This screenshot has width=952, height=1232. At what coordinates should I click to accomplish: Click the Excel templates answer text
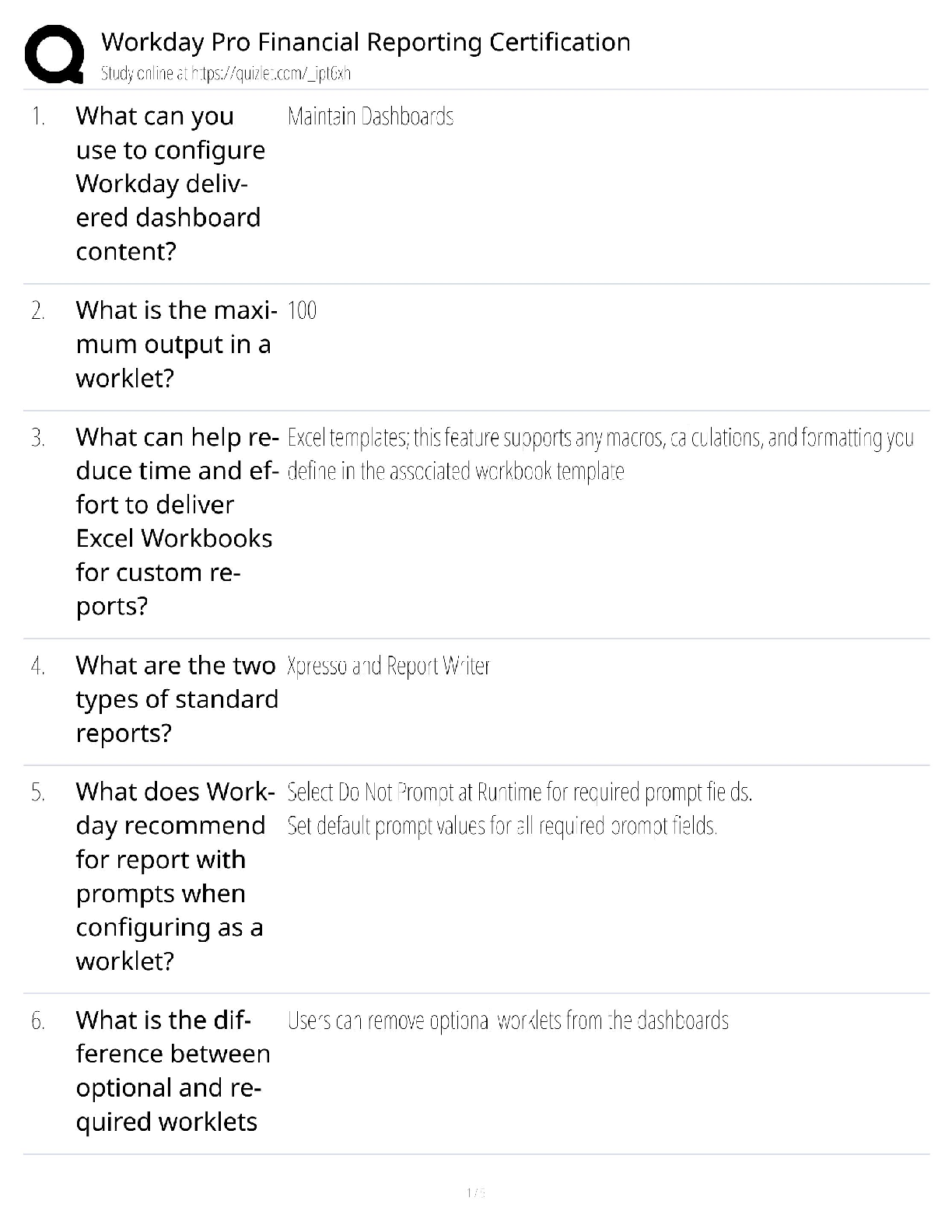599,454
